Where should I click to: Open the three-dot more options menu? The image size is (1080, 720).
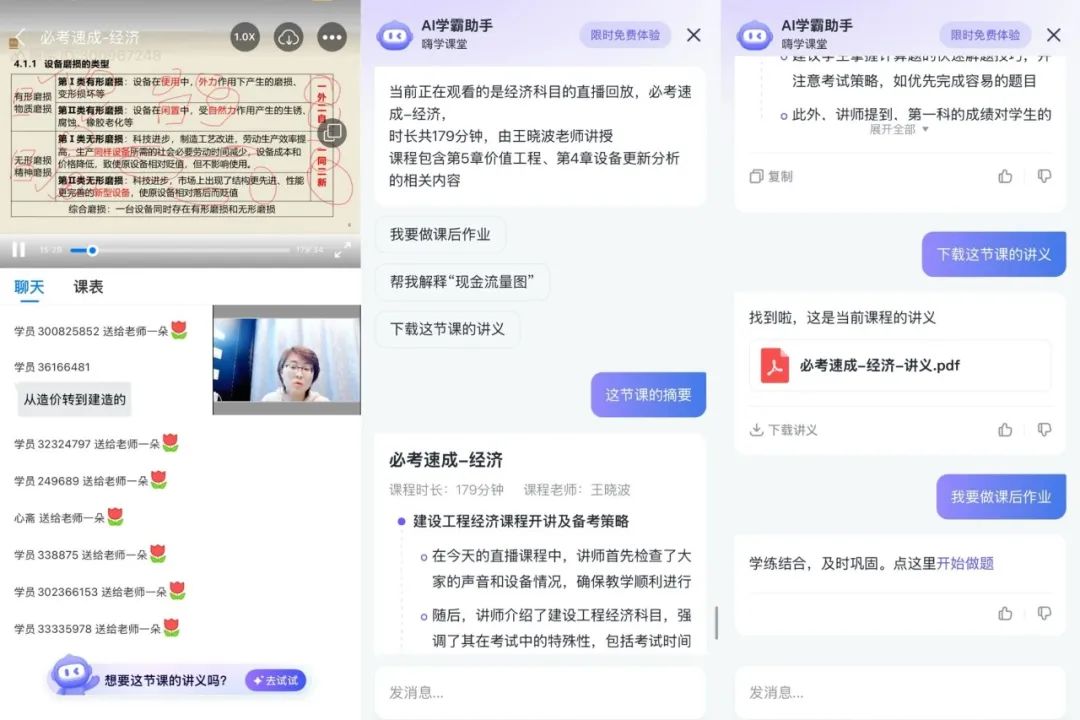(x=331, y=37)
